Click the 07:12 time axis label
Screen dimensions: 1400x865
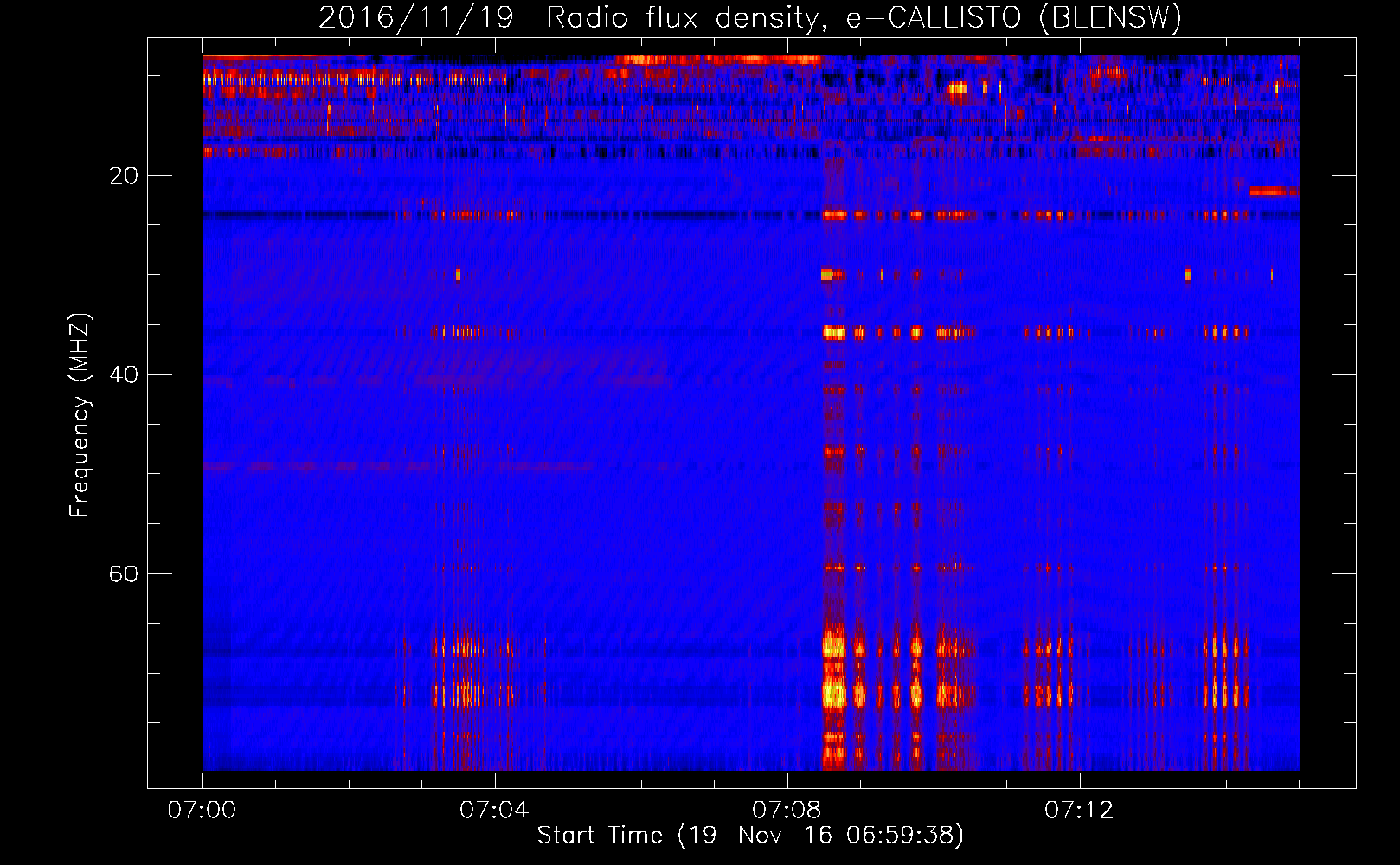tap(1079, 810)
